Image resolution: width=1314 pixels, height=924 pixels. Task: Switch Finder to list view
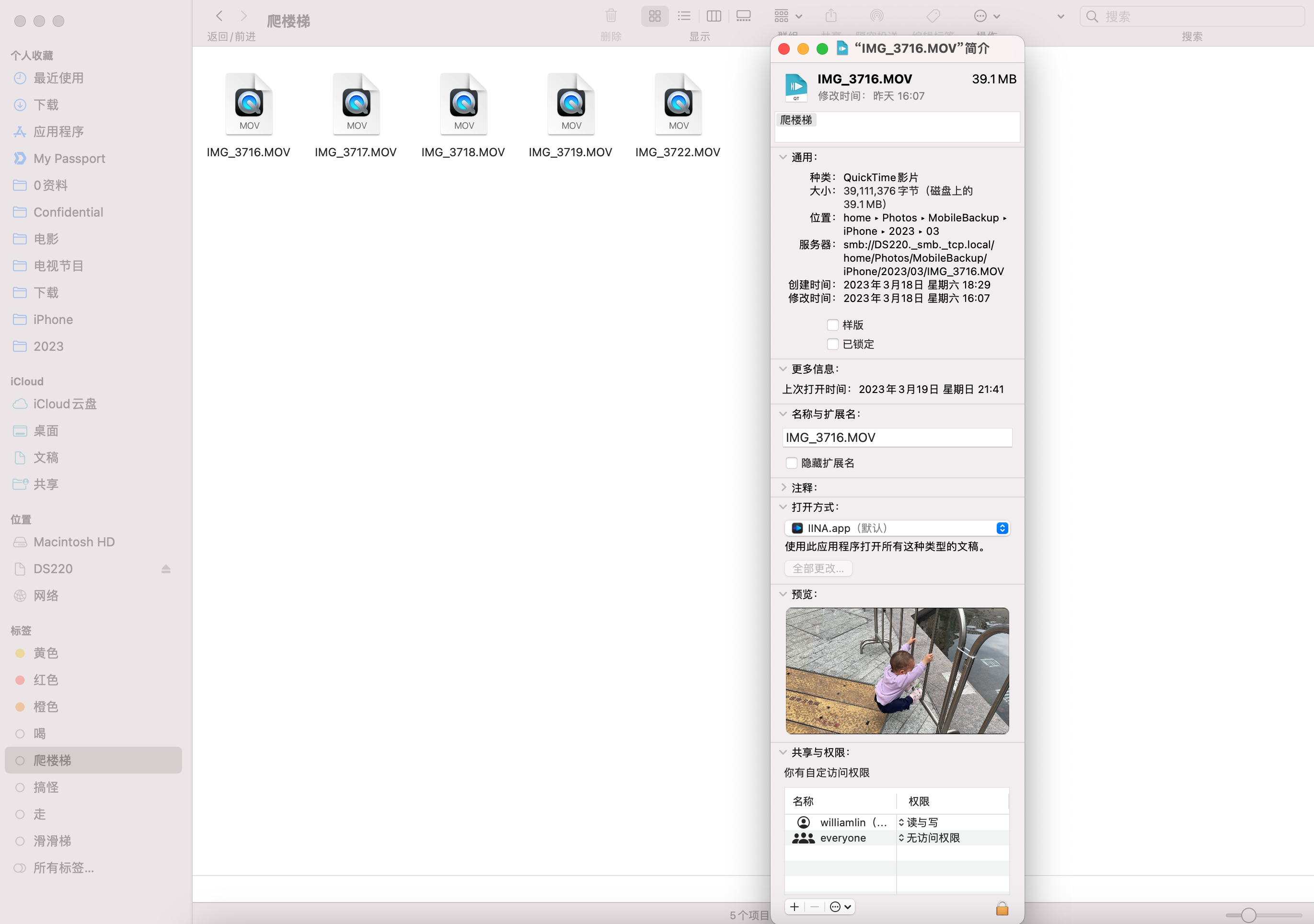click(684, 16)
